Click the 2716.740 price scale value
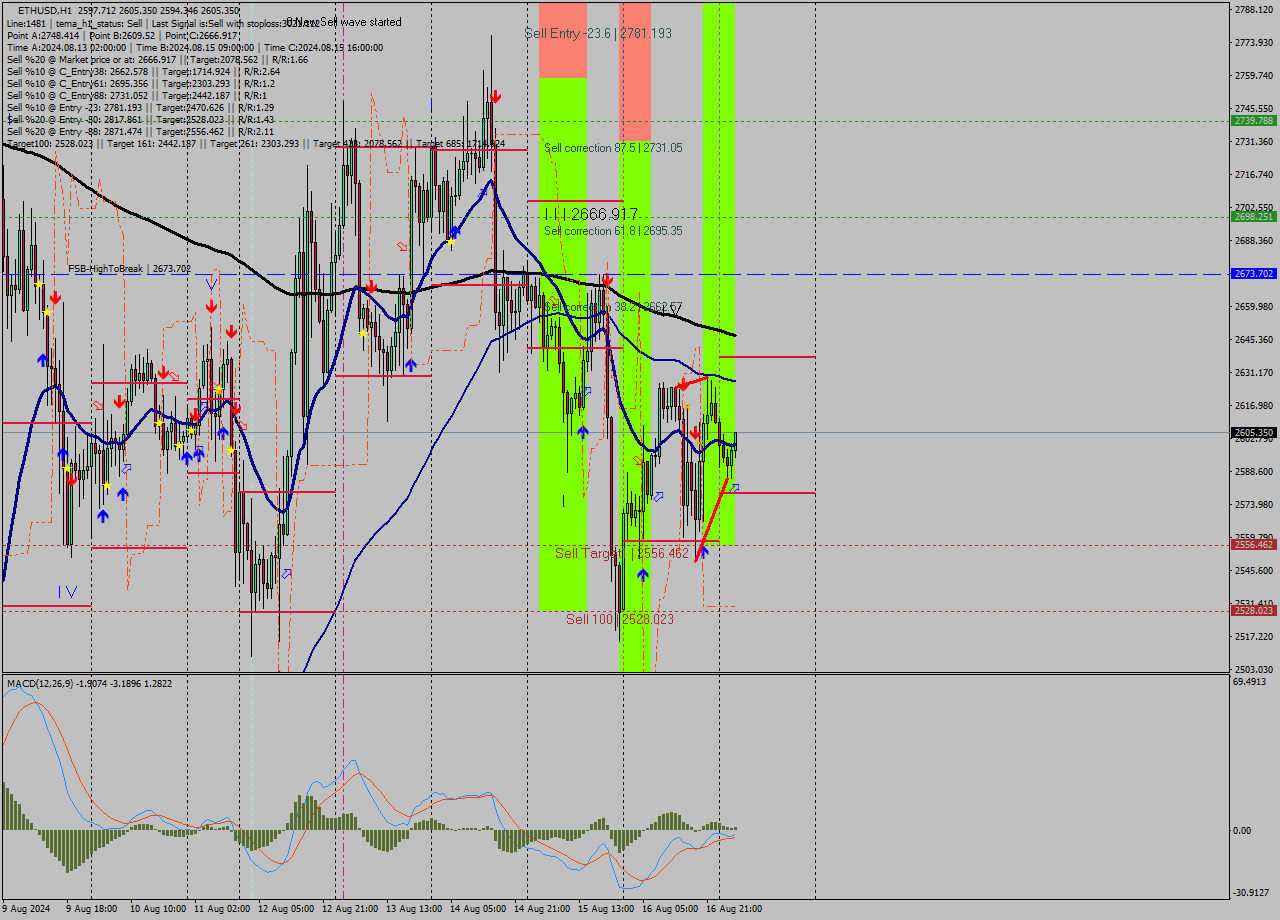Image resolution: width=1280 pixels, height=920 pixels. click(x=1254, y=174)
